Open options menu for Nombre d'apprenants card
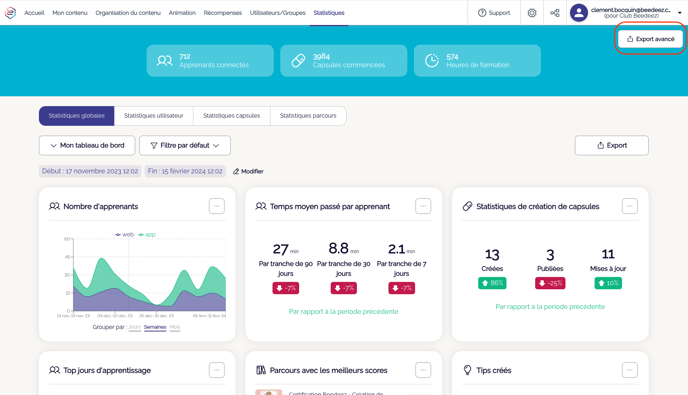 [217, 206]
